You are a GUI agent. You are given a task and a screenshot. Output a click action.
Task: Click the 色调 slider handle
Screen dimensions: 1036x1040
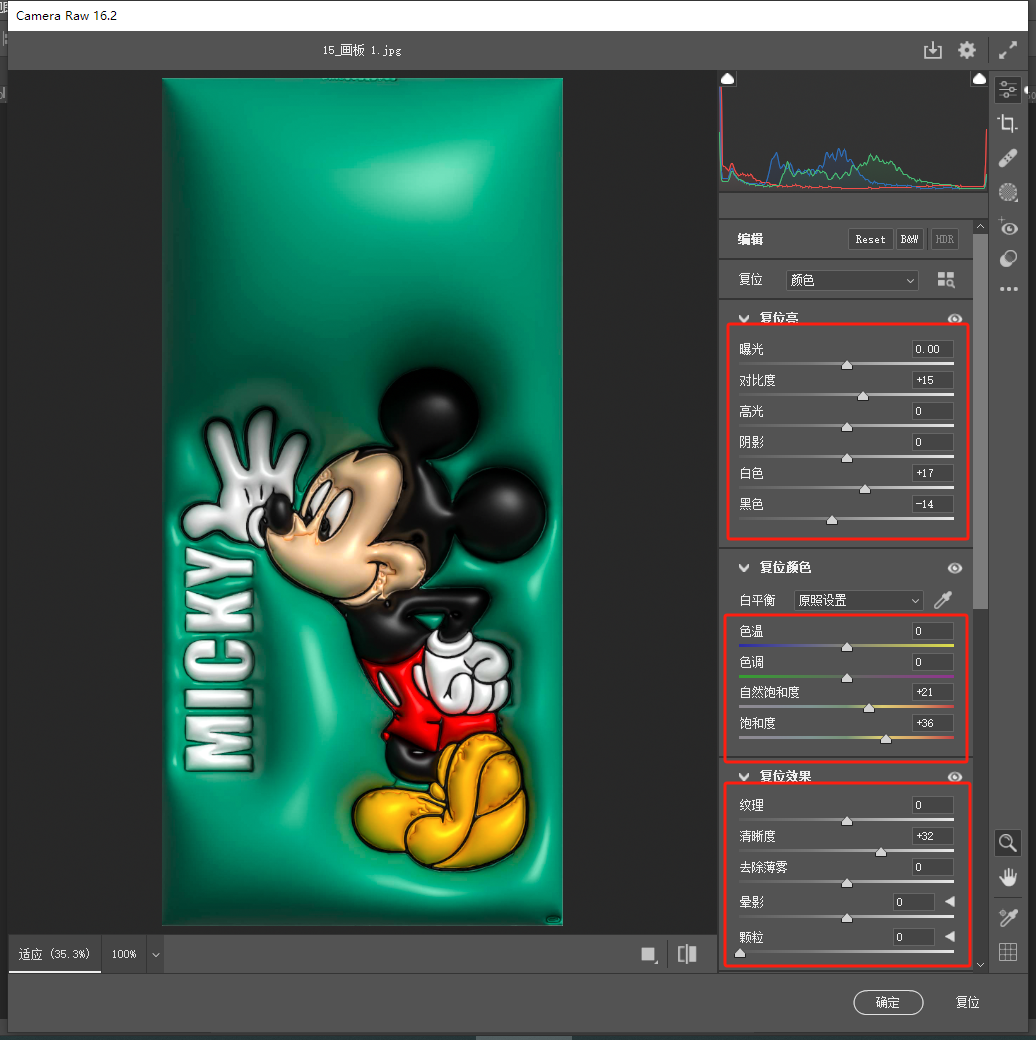[847, 678]
